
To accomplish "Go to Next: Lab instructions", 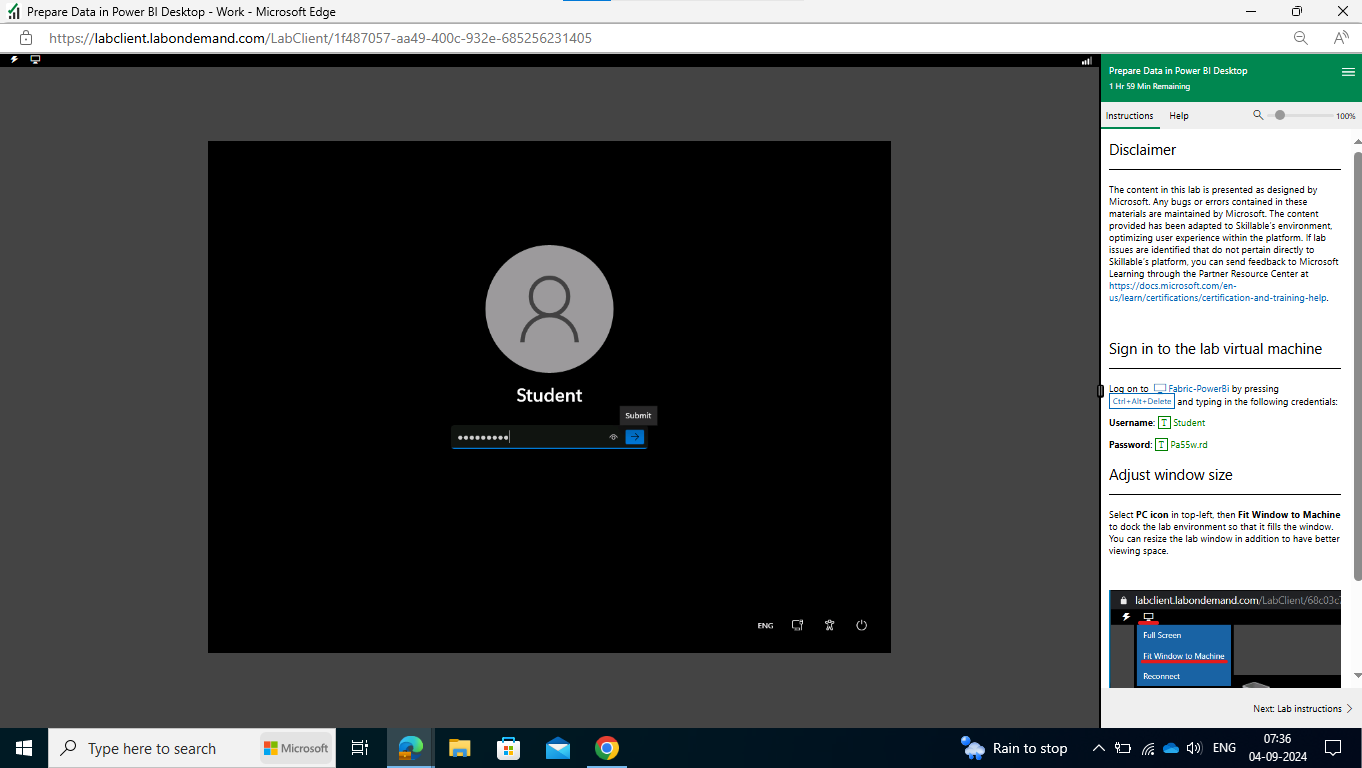I will [x=1302, y=709].
